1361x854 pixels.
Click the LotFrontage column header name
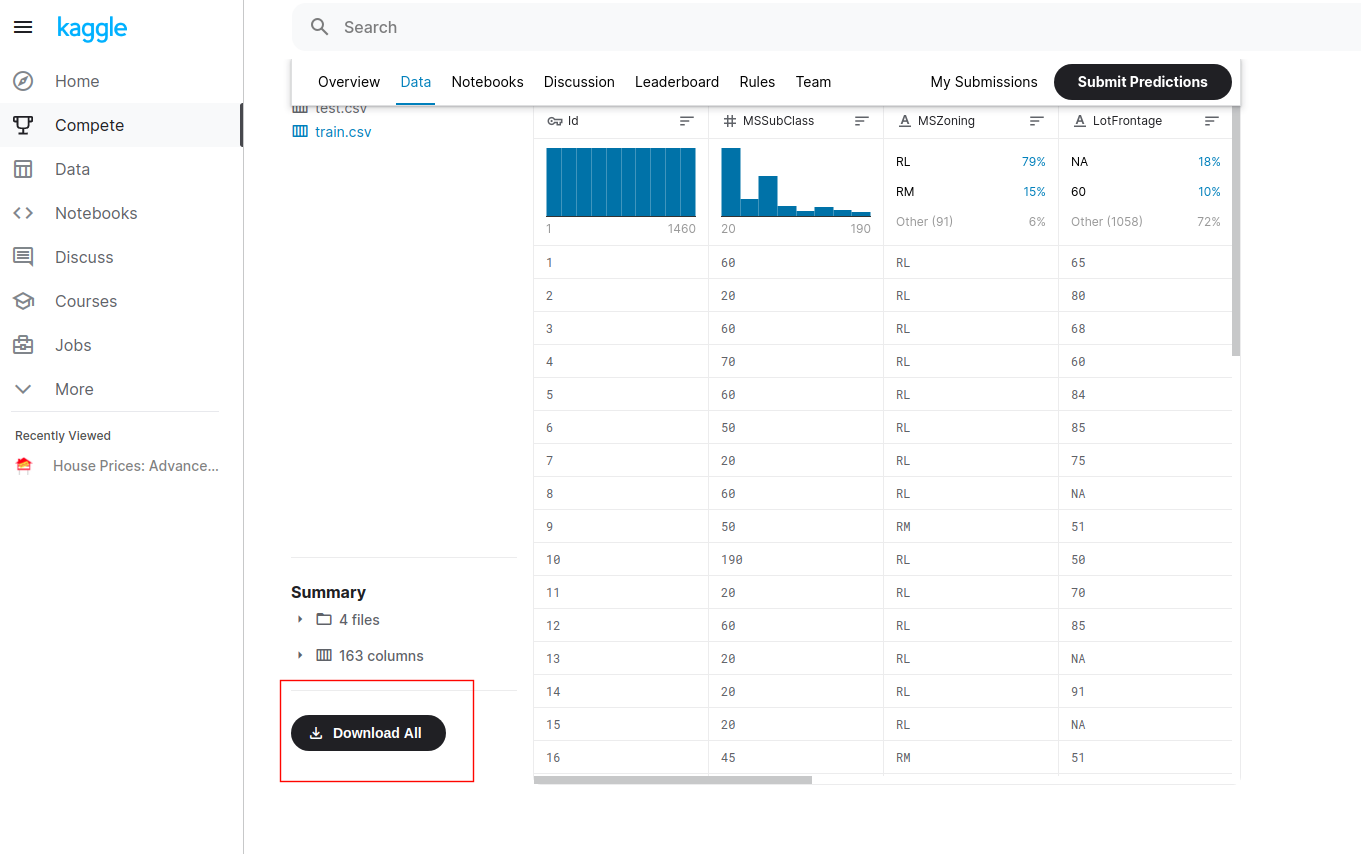tap(1128, 121)
